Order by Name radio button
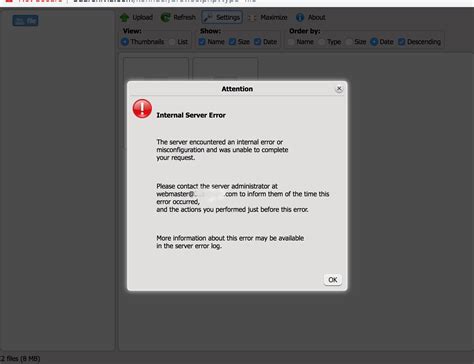Screen dimensions: 474x364 coord(291,42)
